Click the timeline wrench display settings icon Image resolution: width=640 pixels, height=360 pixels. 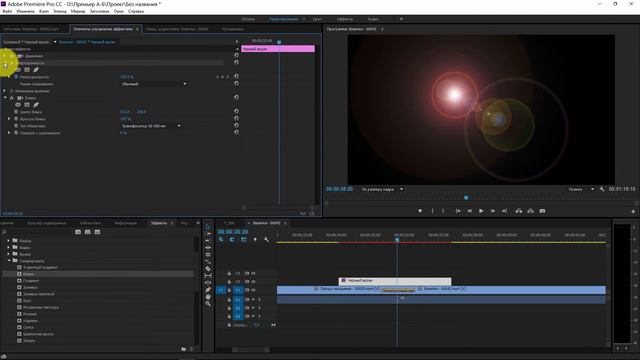(267, 240)
